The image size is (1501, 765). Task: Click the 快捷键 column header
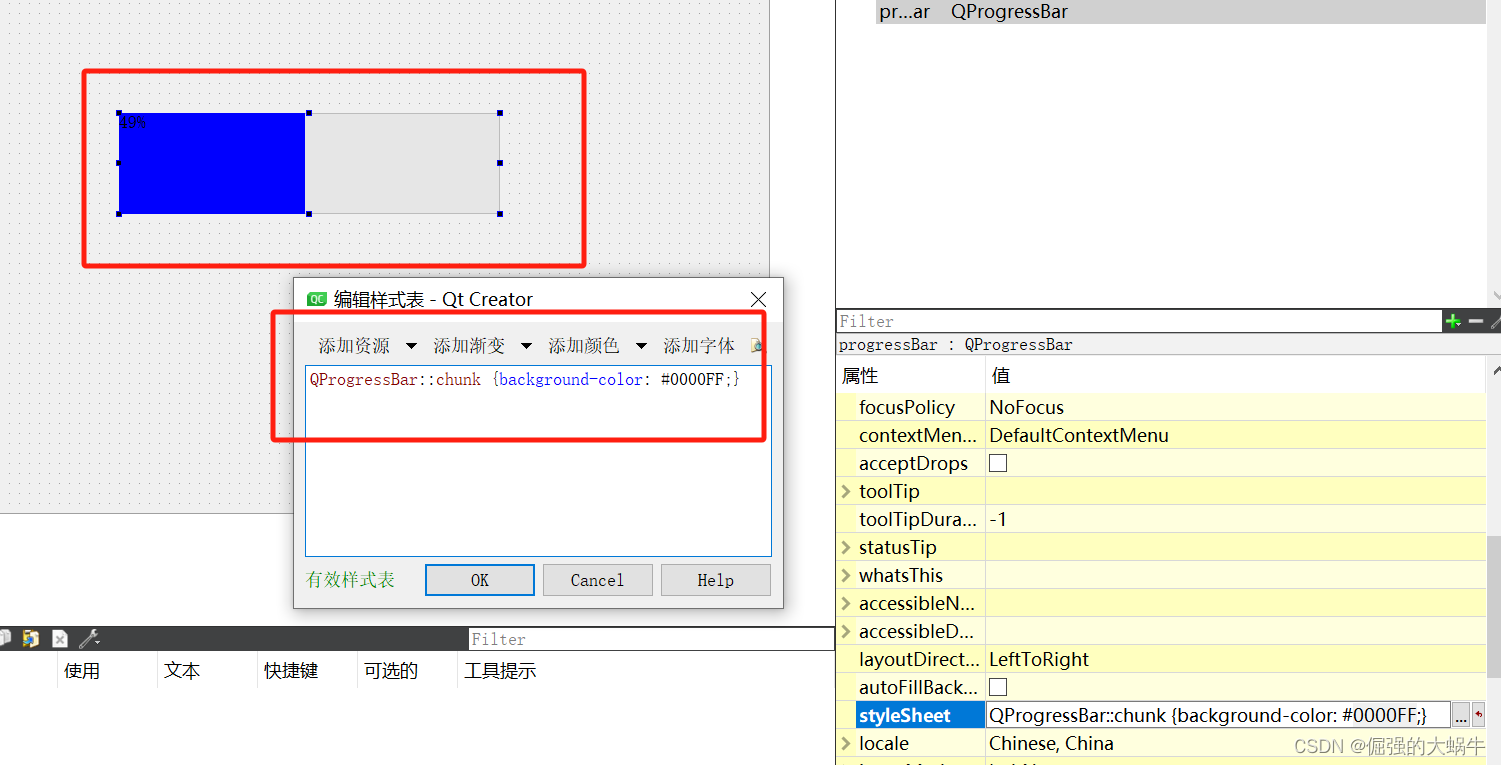[291, 671]
